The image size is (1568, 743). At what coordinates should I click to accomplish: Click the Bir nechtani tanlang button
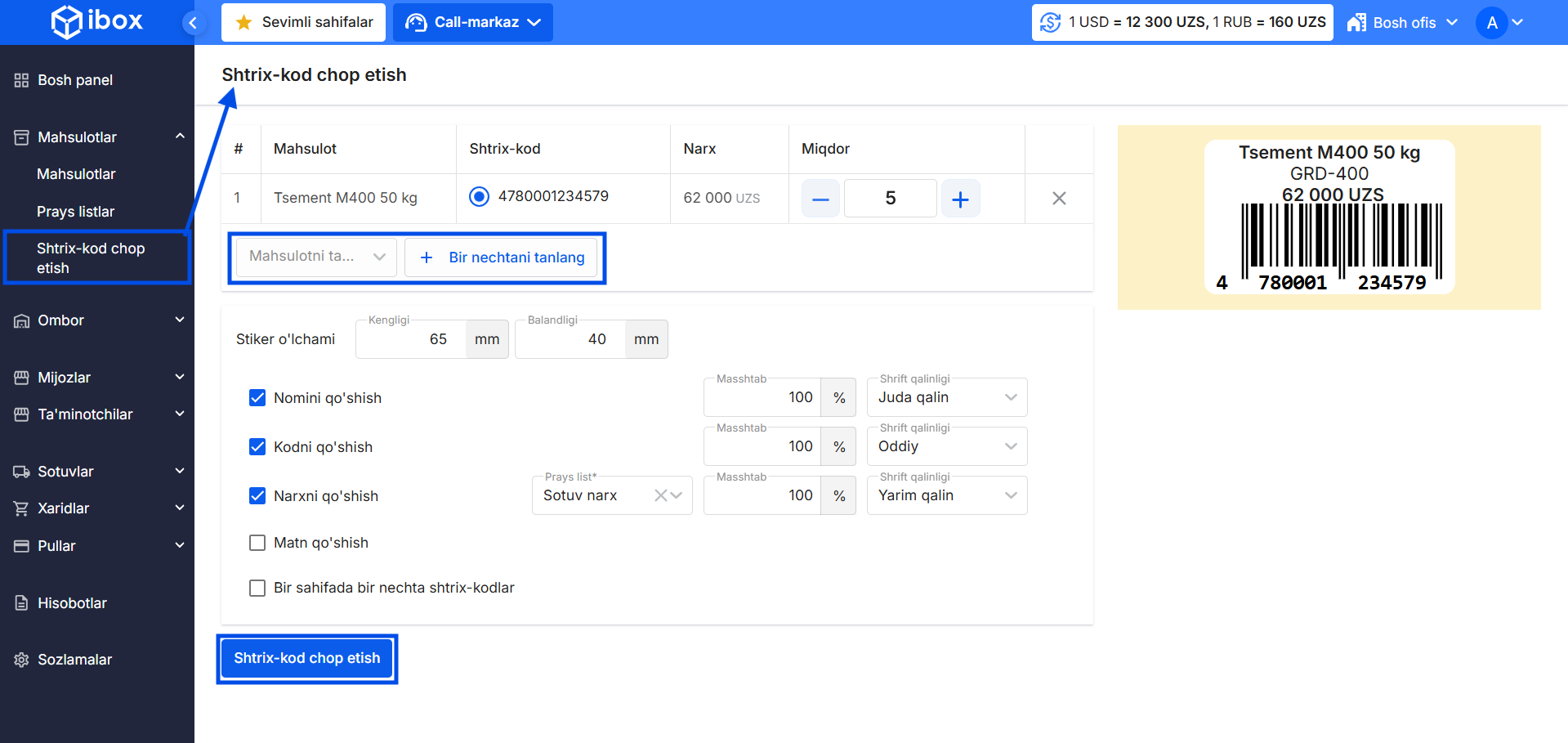pos(503,257)
